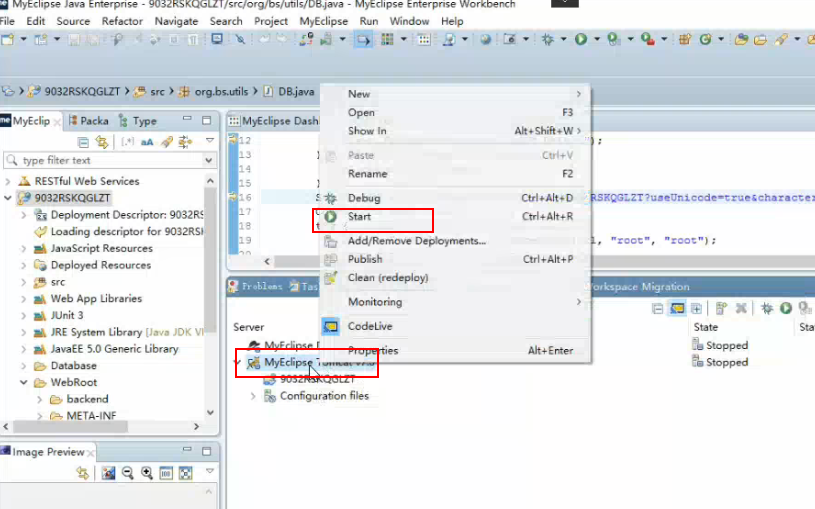The width and height of the screenshot is (815, 509).
Task: Choose Clean (redeploy) in context menu
Action: [455, 278]
